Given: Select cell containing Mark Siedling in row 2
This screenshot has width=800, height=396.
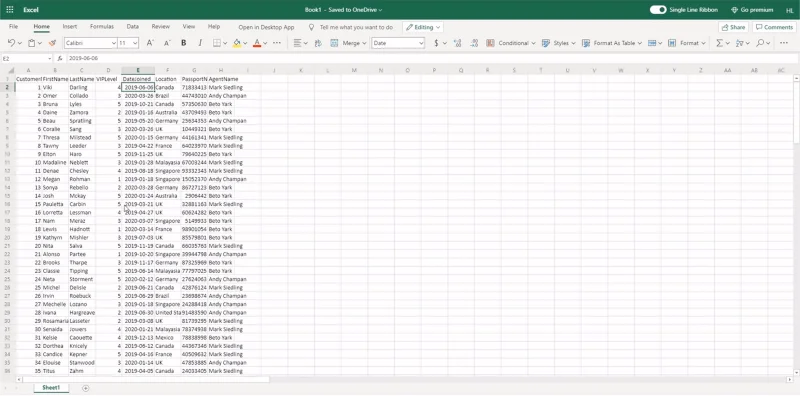Looking at the screenshot, I should click(x=221, y=87).
